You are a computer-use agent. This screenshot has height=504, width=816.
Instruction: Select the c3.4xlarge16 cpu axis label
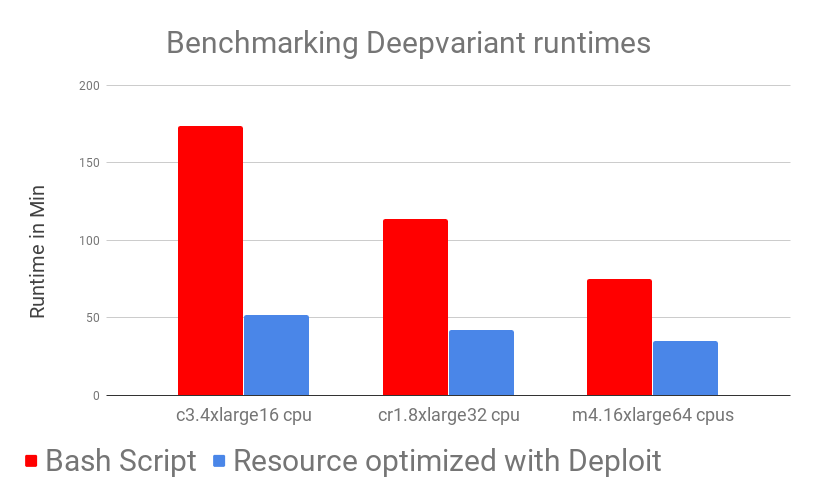pyautogui.click(x=244, y=415)
